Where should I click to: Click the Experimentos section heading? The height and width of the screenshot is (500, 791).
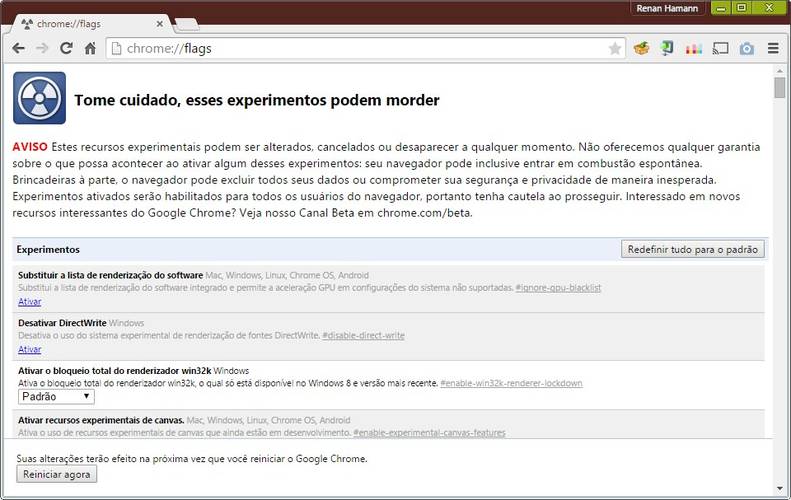(x=48, y=249)
